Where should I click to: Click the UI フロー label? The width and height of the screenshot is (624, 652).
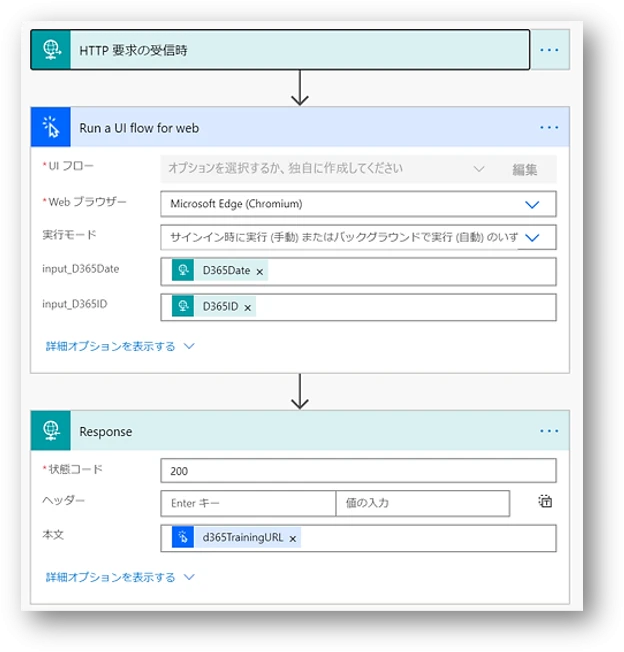pyautogui.click(x=71, y=166)
